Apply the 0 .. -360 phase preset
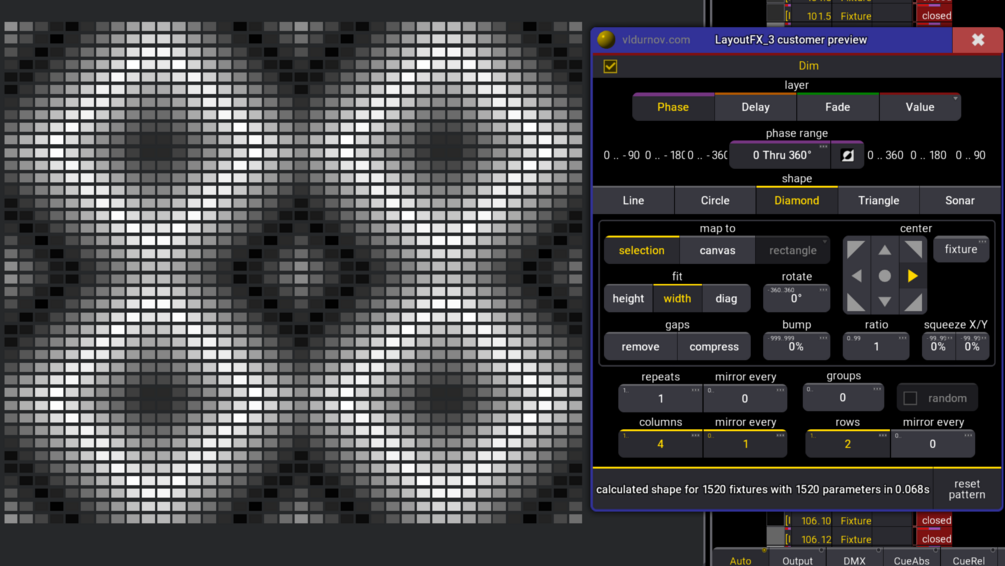The image size is (1005, 566). click(x=707, y=155)
